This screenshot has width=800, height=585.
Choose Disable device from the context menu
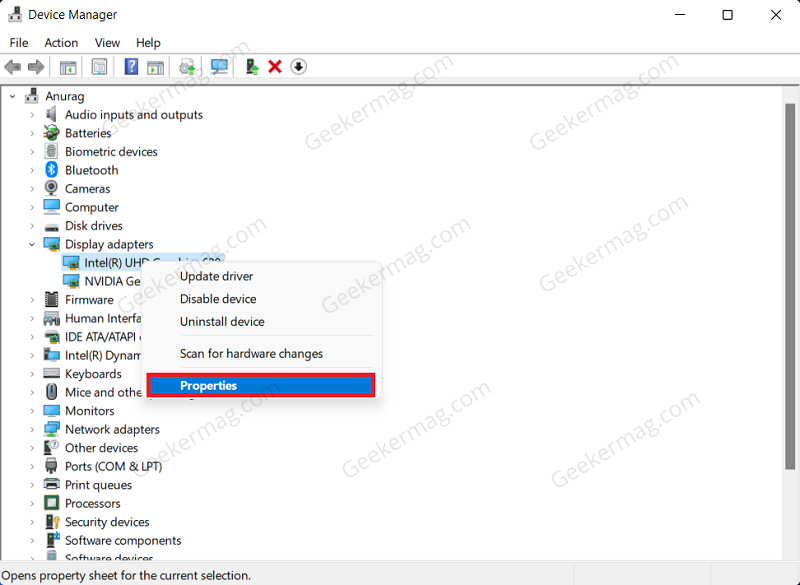(x=261, y=299)
